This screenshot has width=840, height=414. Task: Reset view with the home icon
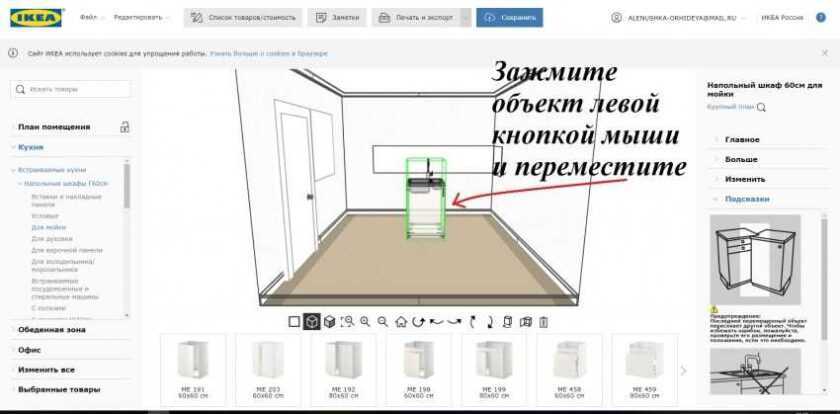[x=401, y=322]
